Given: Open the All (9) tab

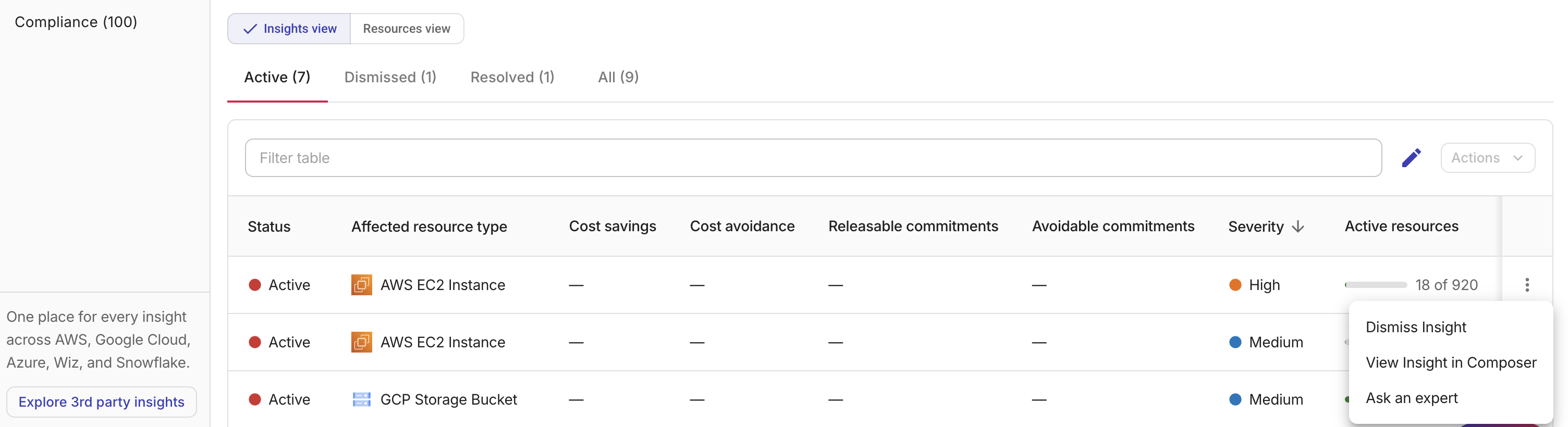Looking at the screenshot, I should point(618,77).
